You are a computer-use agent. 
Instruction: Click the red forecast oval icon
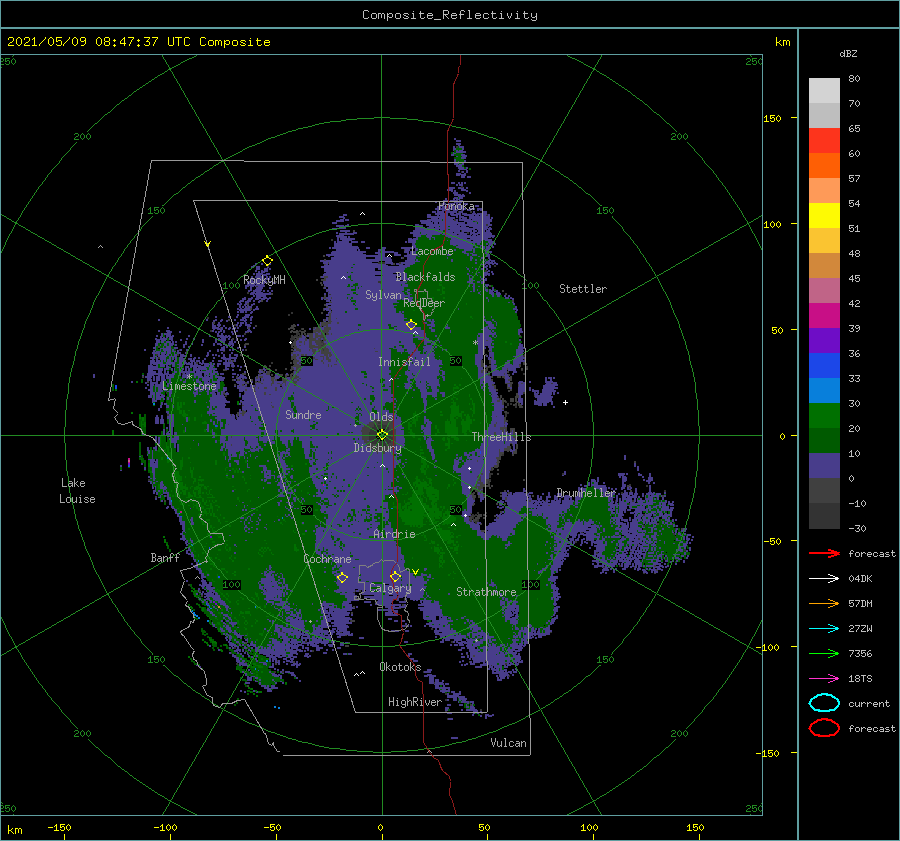pyautogui.click(x=824, y=728)
